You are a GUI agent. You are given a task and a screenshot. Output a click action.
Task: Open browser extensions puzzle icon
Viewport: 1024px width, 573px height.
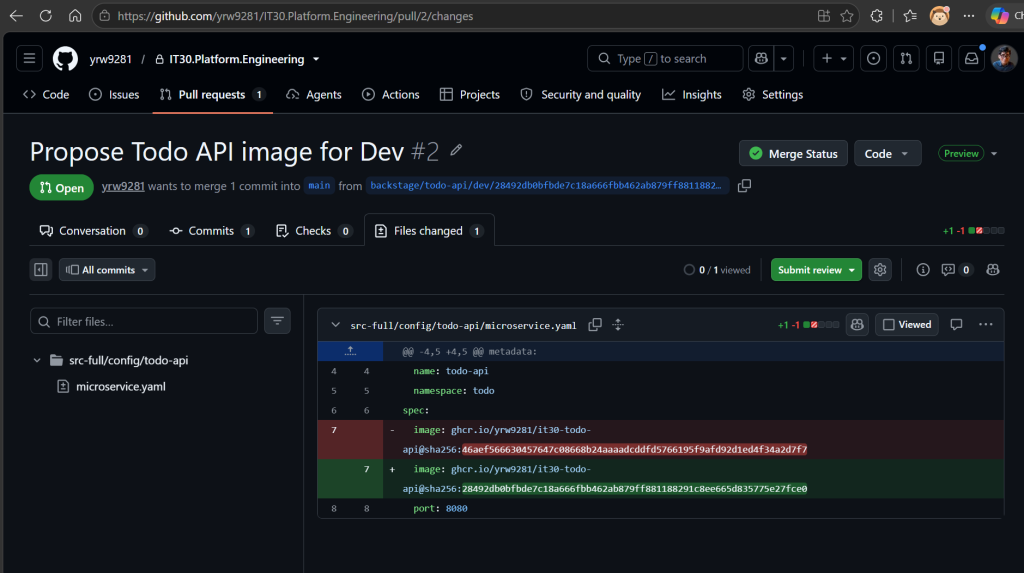(876, 16)
